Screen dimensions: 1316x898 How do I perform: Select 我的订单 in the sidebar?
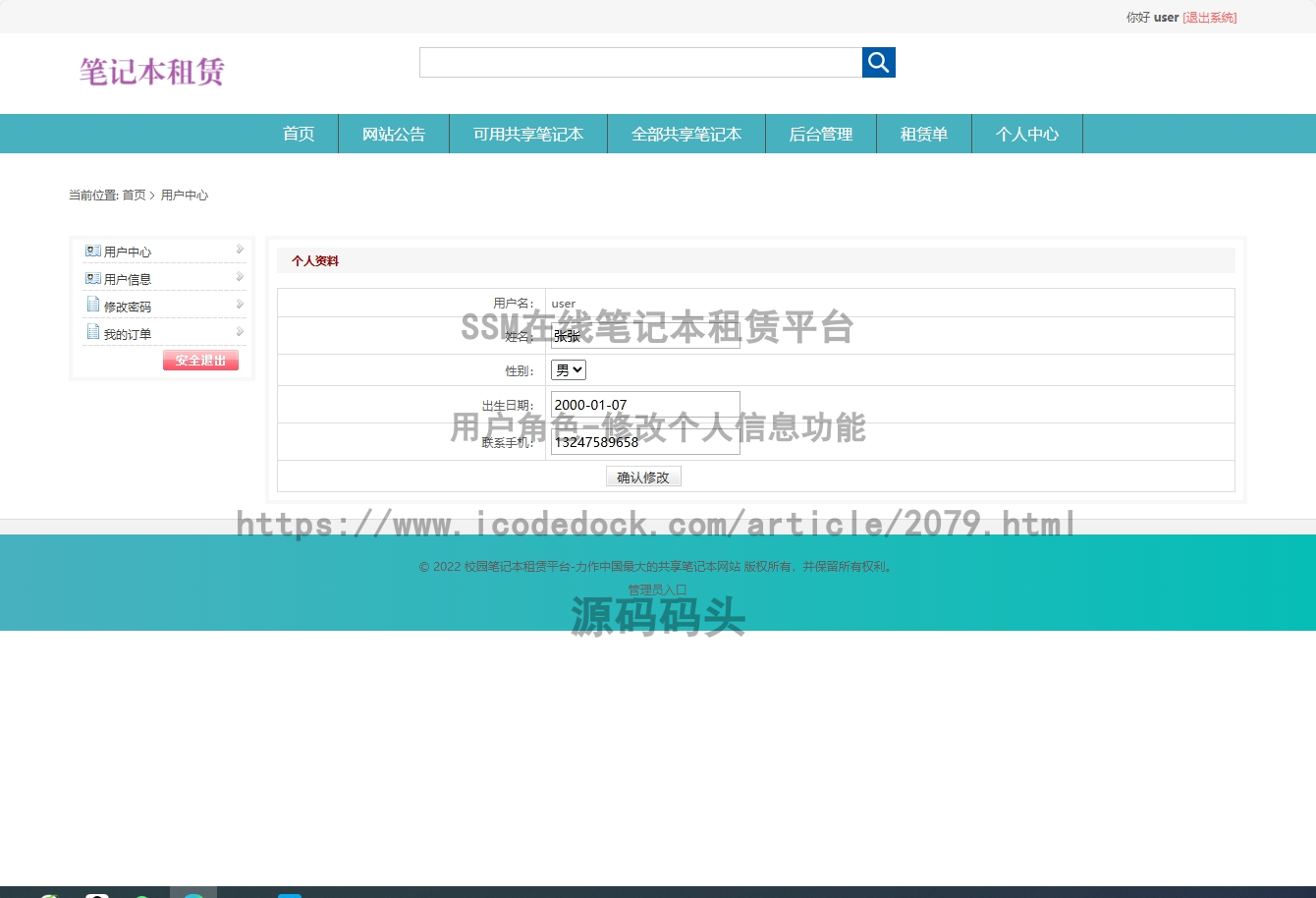tap(128, 335)
